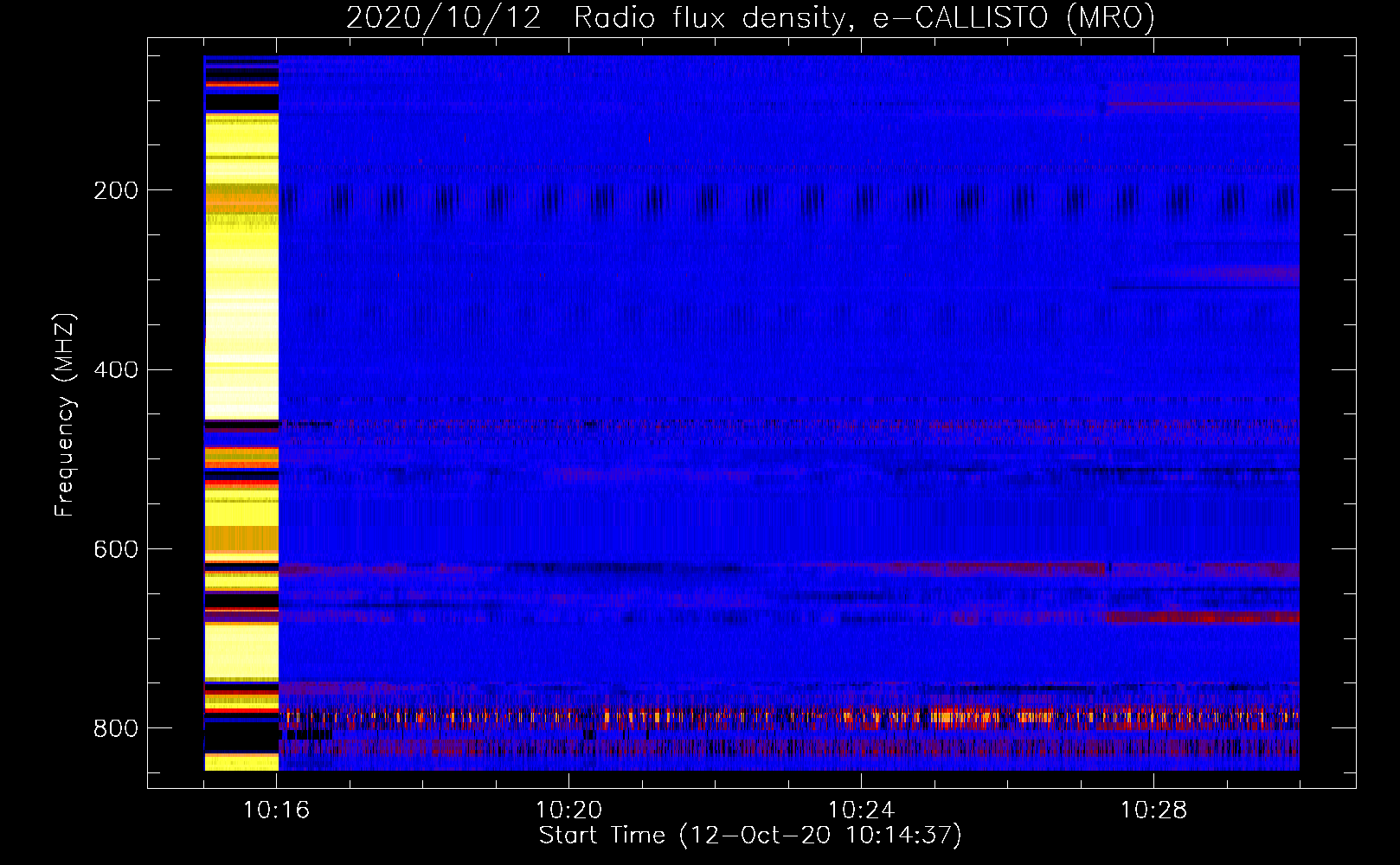The image size is (1400, 865).
Task: Click the 10:24 time tick label
Action: pos(861,811)
